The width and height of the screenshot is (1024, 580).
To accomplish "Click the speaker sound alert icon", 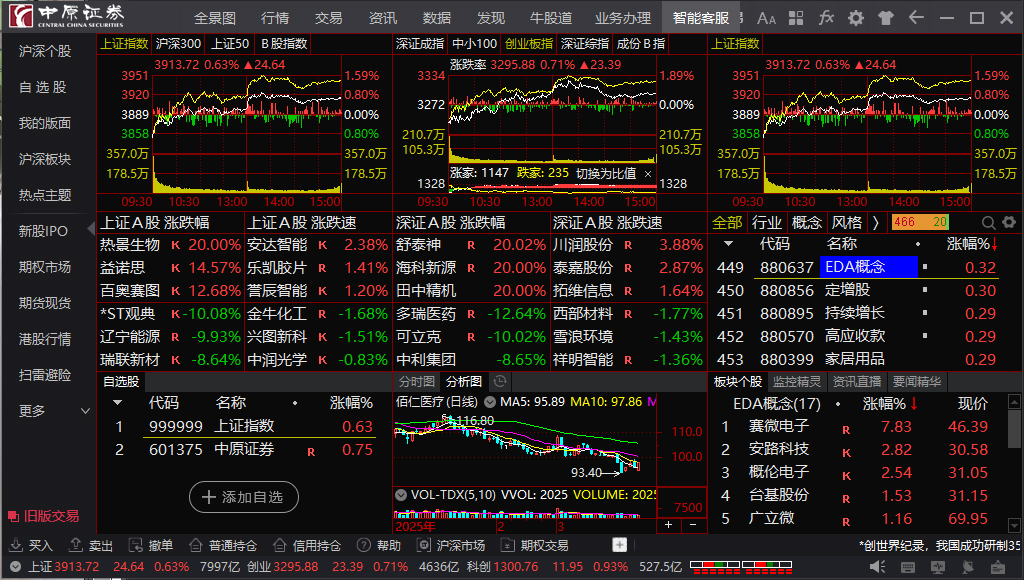I will pos(878,567).
